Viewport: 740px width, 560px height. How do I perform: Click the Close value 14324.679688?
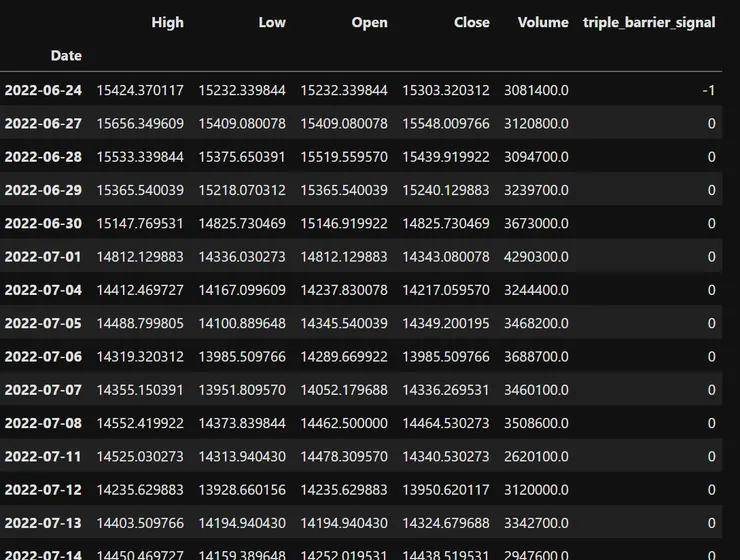tap(446, 523)
